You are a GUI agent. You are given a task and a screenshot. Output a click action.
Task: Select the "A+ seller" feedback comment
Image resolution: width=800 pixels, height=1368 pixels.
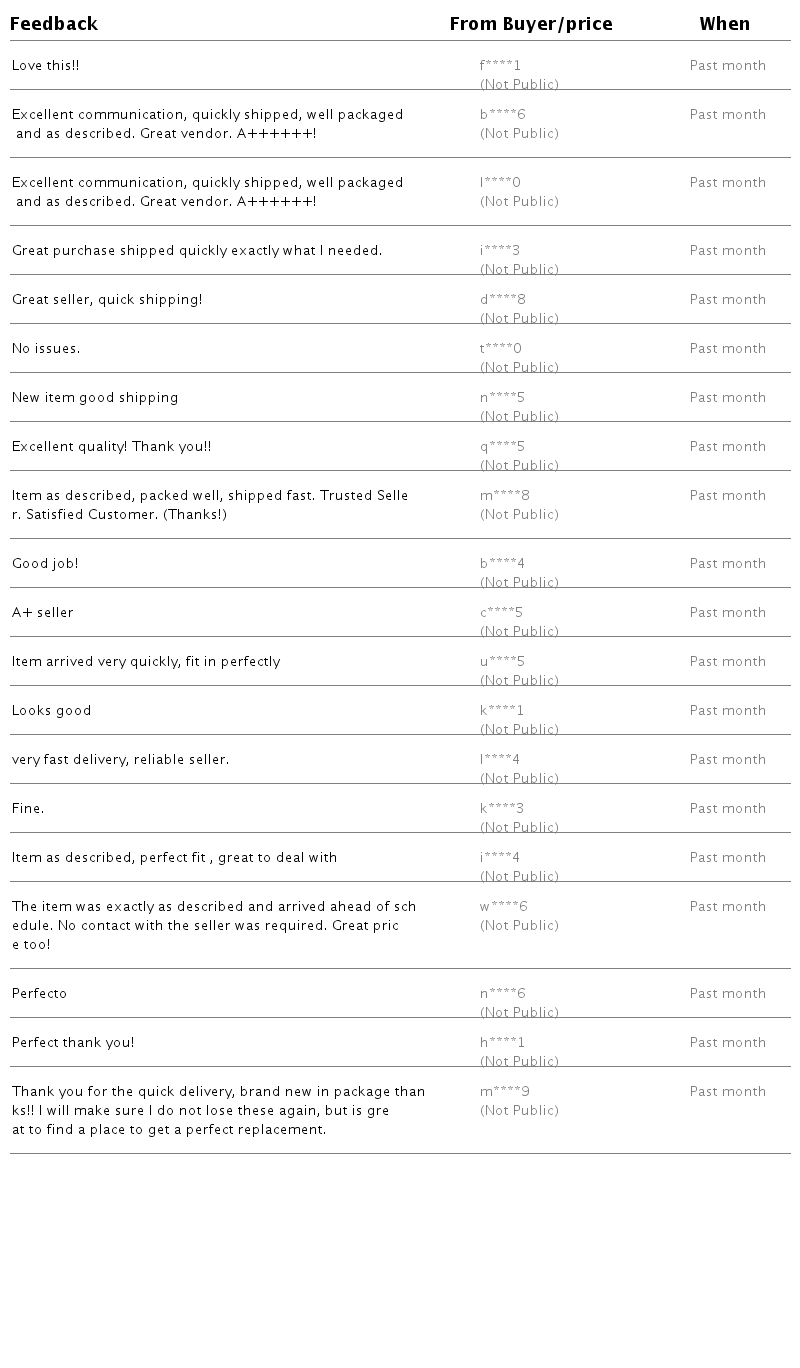[43, 613]
